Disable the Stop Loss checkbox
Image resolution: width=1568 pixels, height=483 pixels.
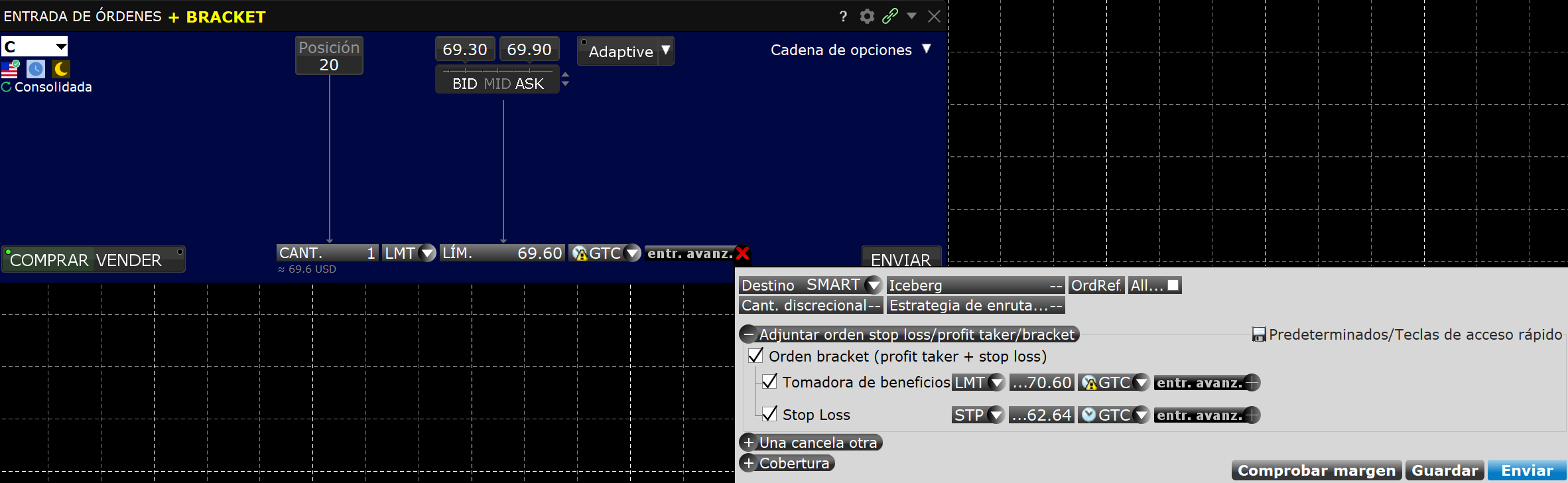click(x=769, y=415)
